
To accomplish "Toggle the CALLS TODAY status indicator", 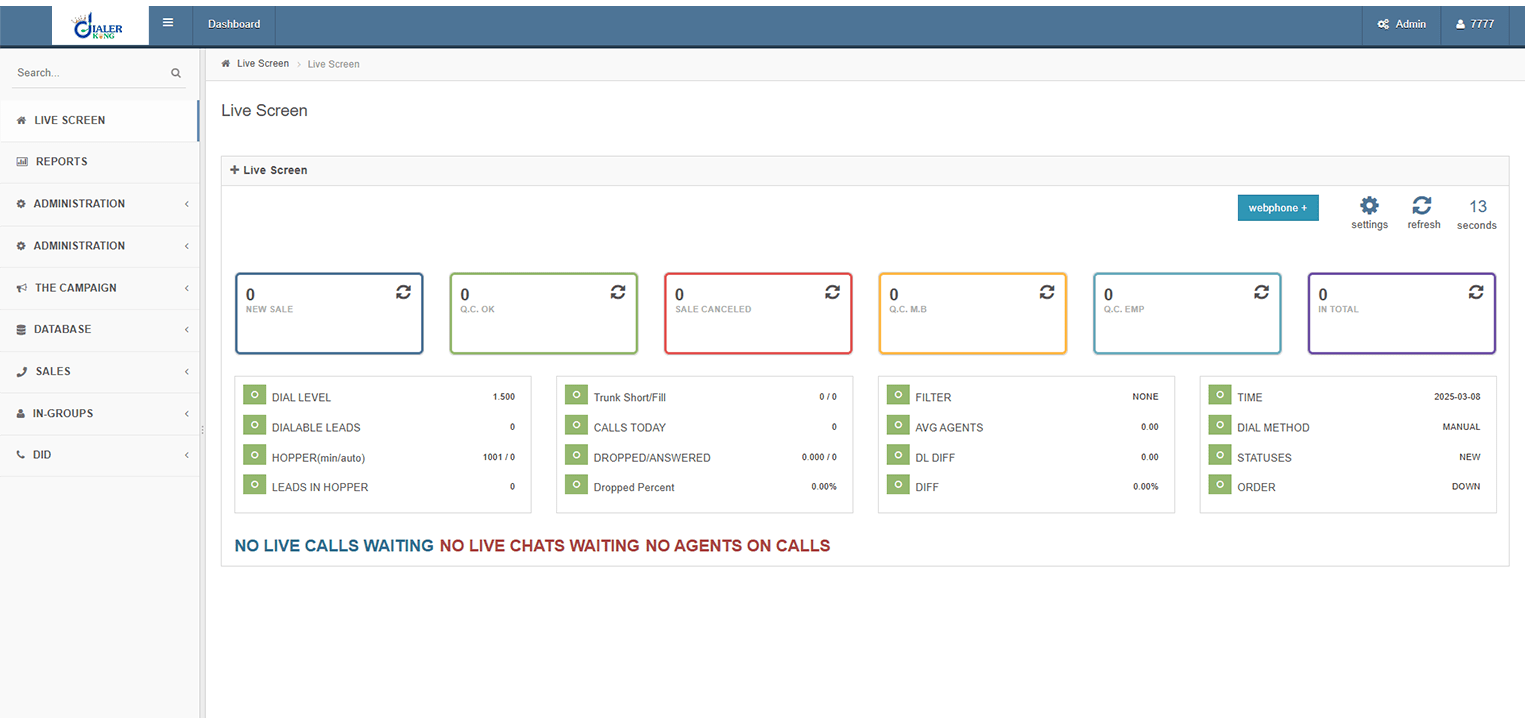I will (x=576, y=427).
